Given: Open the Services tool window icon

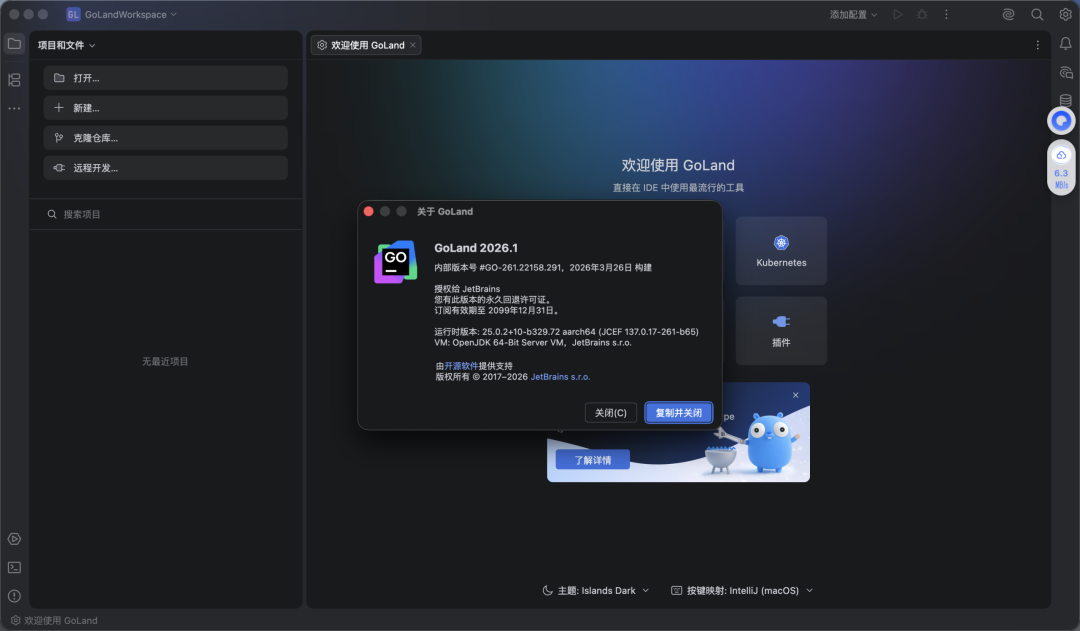Looking at the screenshot, I should point(14,539).
